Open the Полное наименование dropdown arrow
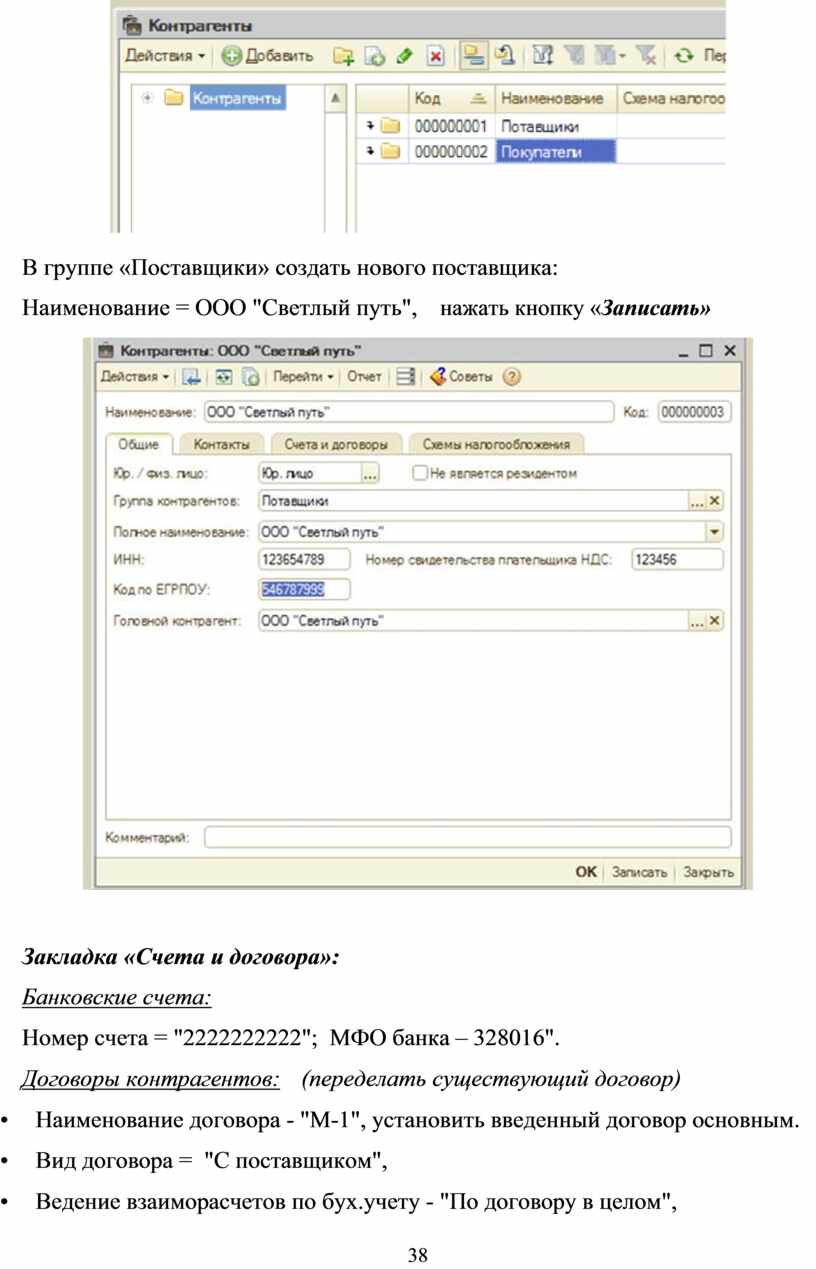Screen dimensions: 816x1269 click(715, 532)
